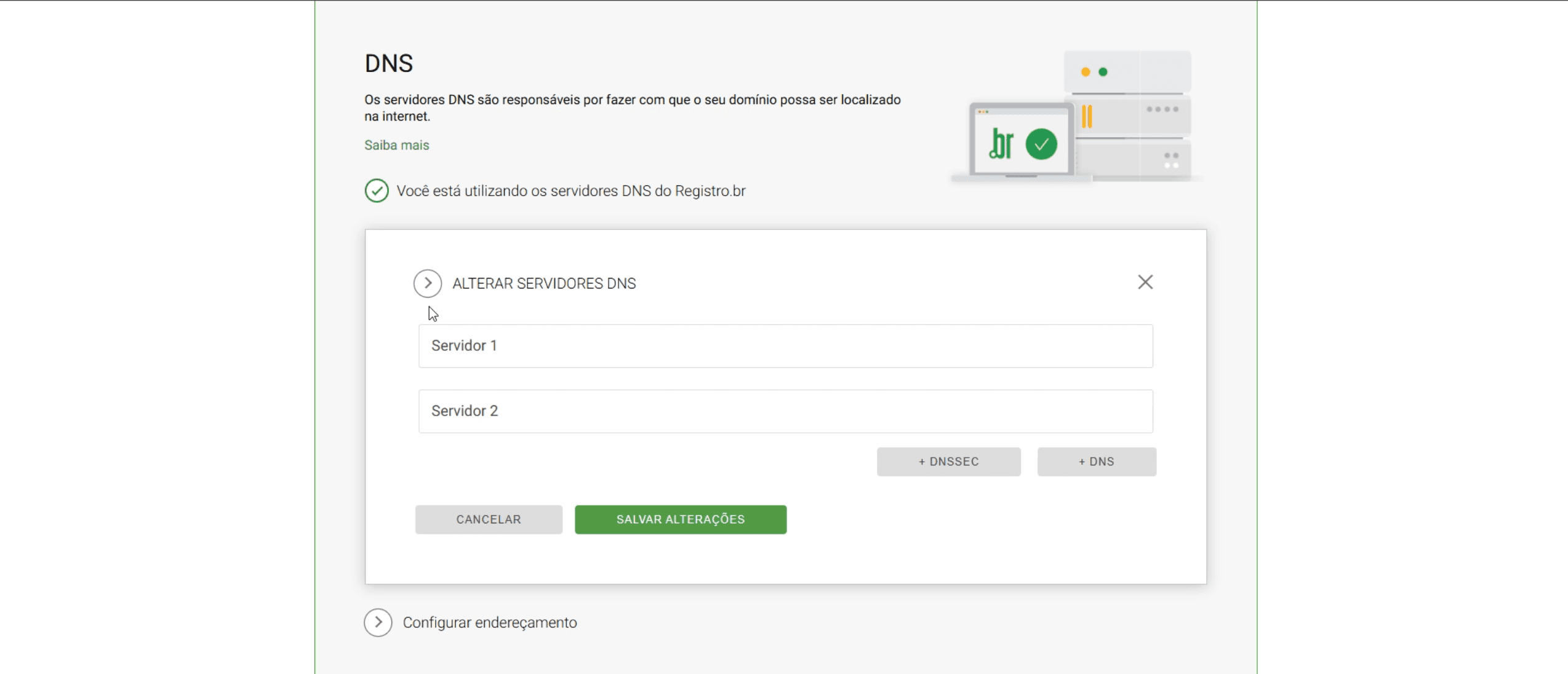The height and width of the screenshot is (674, 1568).
Task: Collapse section via Alterar Servidores DNS chevron
Action: point(428,283)
